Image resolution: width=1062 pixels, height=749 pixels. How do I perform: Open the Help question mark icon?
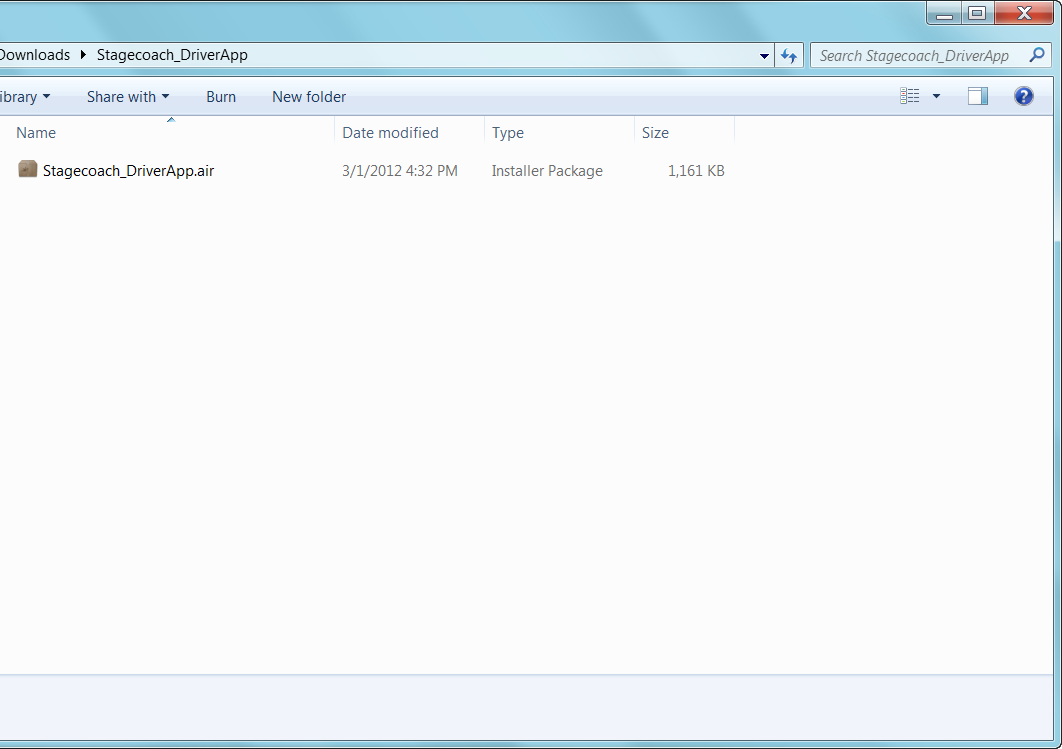[x=1023, y=96]
